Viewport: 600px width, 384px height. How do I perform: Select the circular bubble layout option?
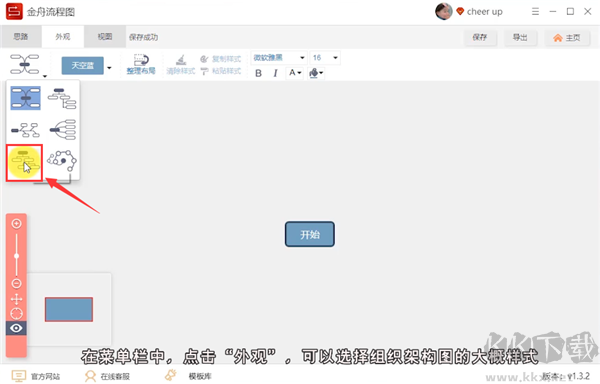[62, 161]
